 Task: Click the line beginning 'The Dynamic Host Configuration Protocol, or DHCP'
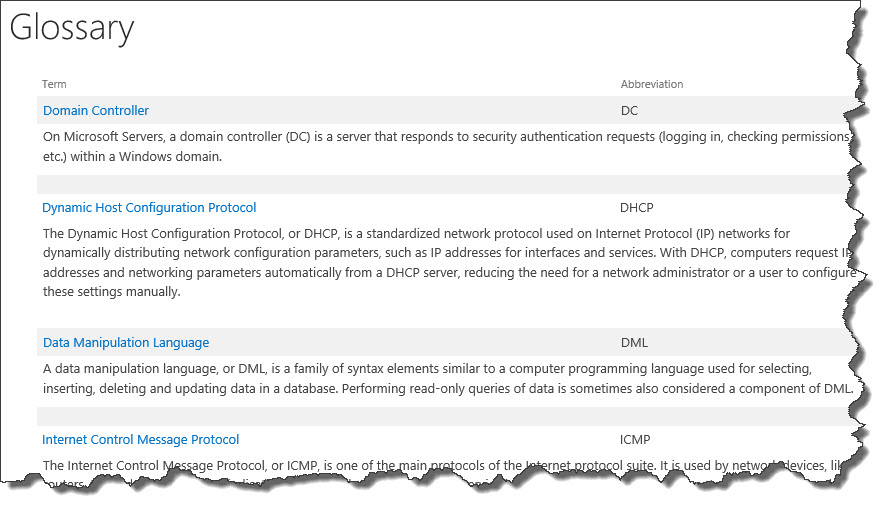(x=416, y=234)
